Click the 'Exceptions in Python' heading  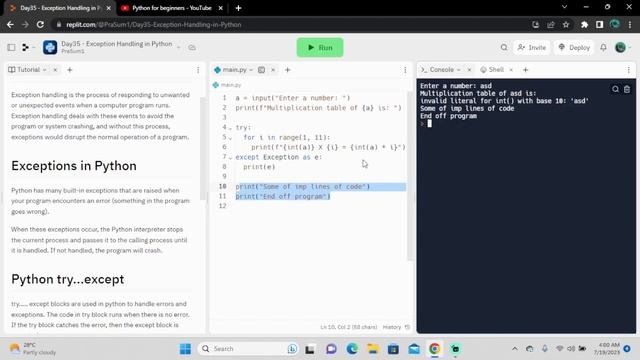tap(74, 166)
